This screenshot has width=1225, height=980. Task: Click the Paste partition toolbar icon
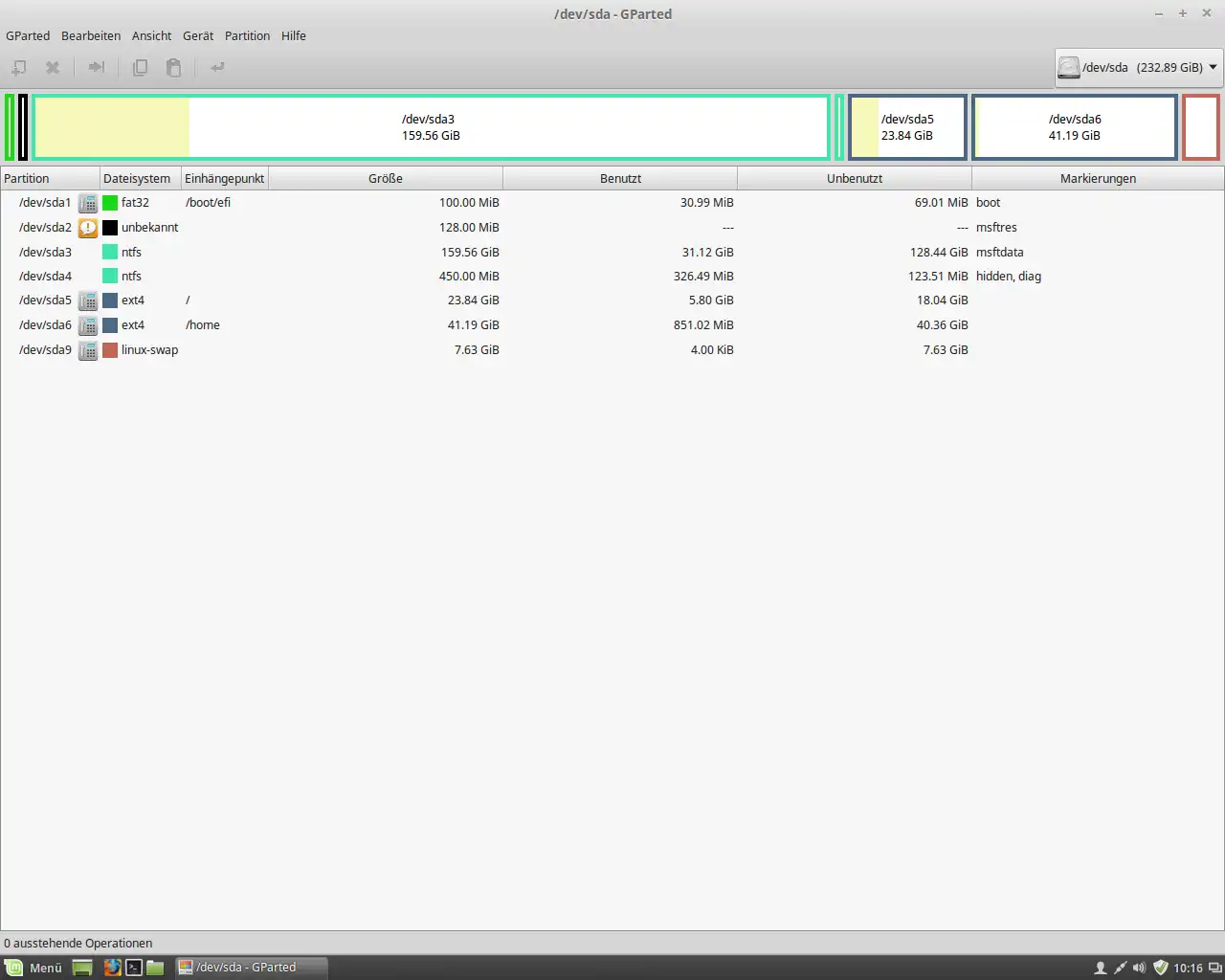(x=173, y=67)
